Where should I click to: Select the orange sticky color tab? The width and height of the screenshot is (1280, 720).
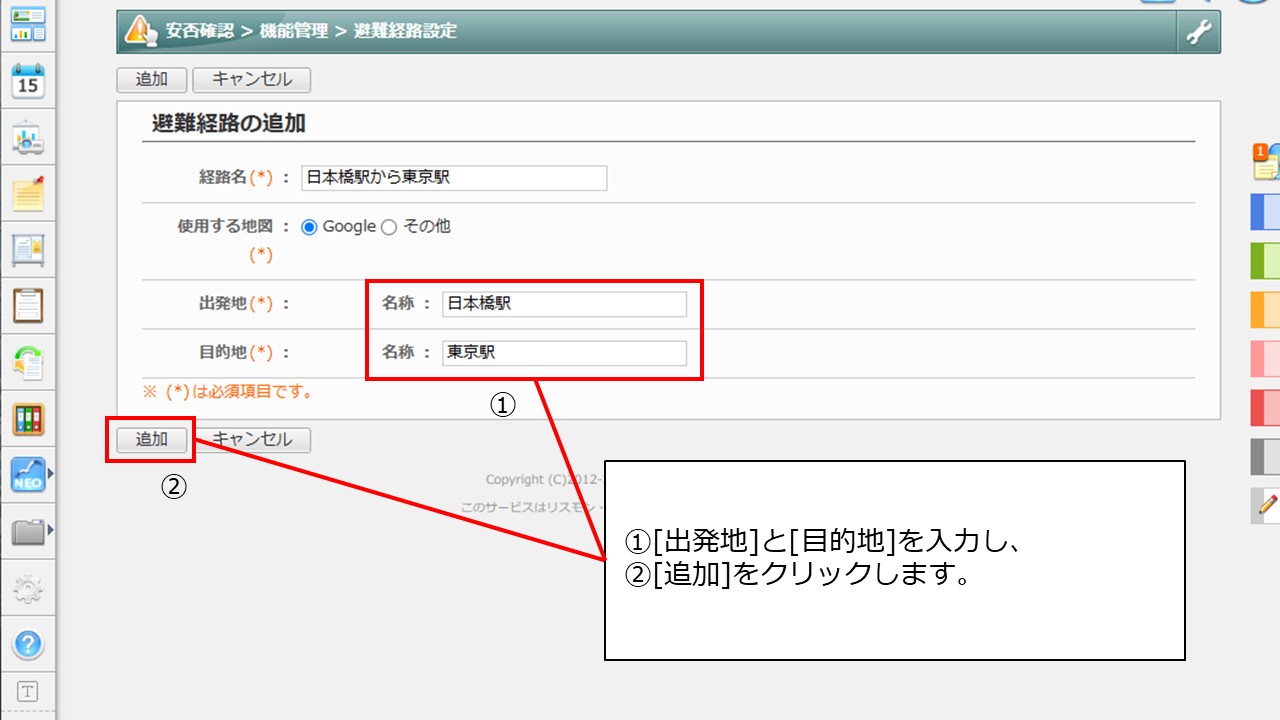tap(1265, 310)
